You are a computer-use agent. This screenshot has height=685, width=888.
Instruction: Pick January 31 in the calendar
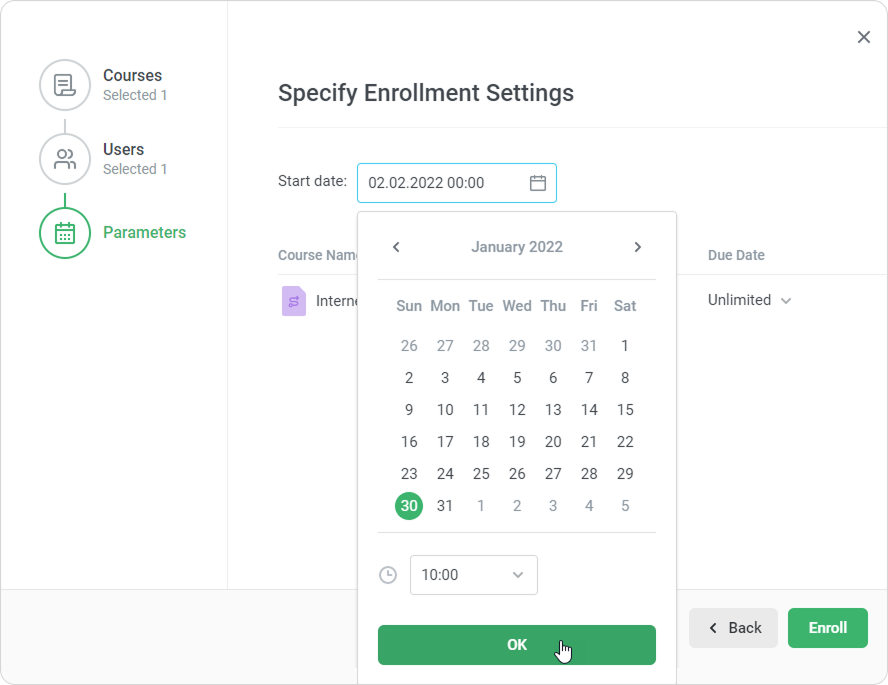coord(445,506)
